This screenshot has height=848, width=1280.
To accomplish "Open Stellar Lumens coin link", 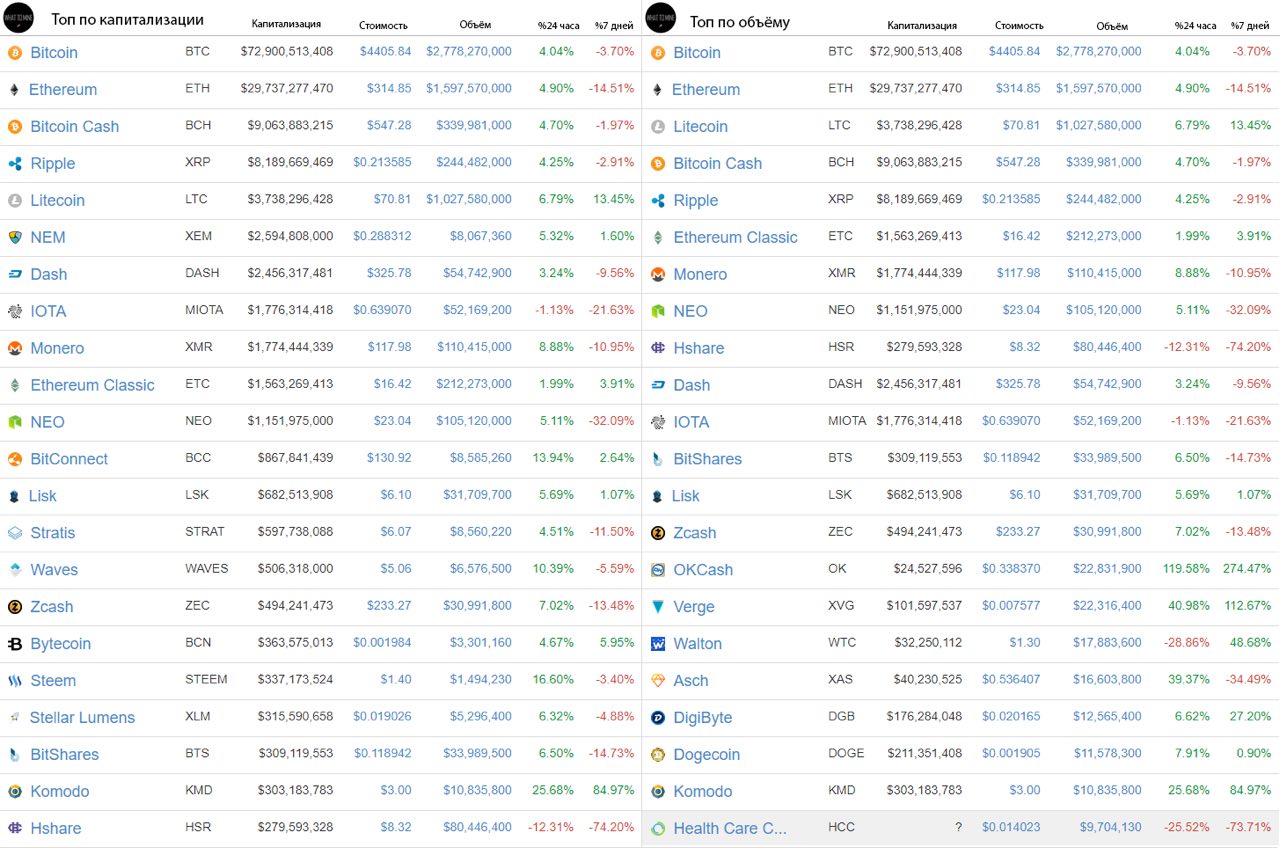I will tap(82, 718).
